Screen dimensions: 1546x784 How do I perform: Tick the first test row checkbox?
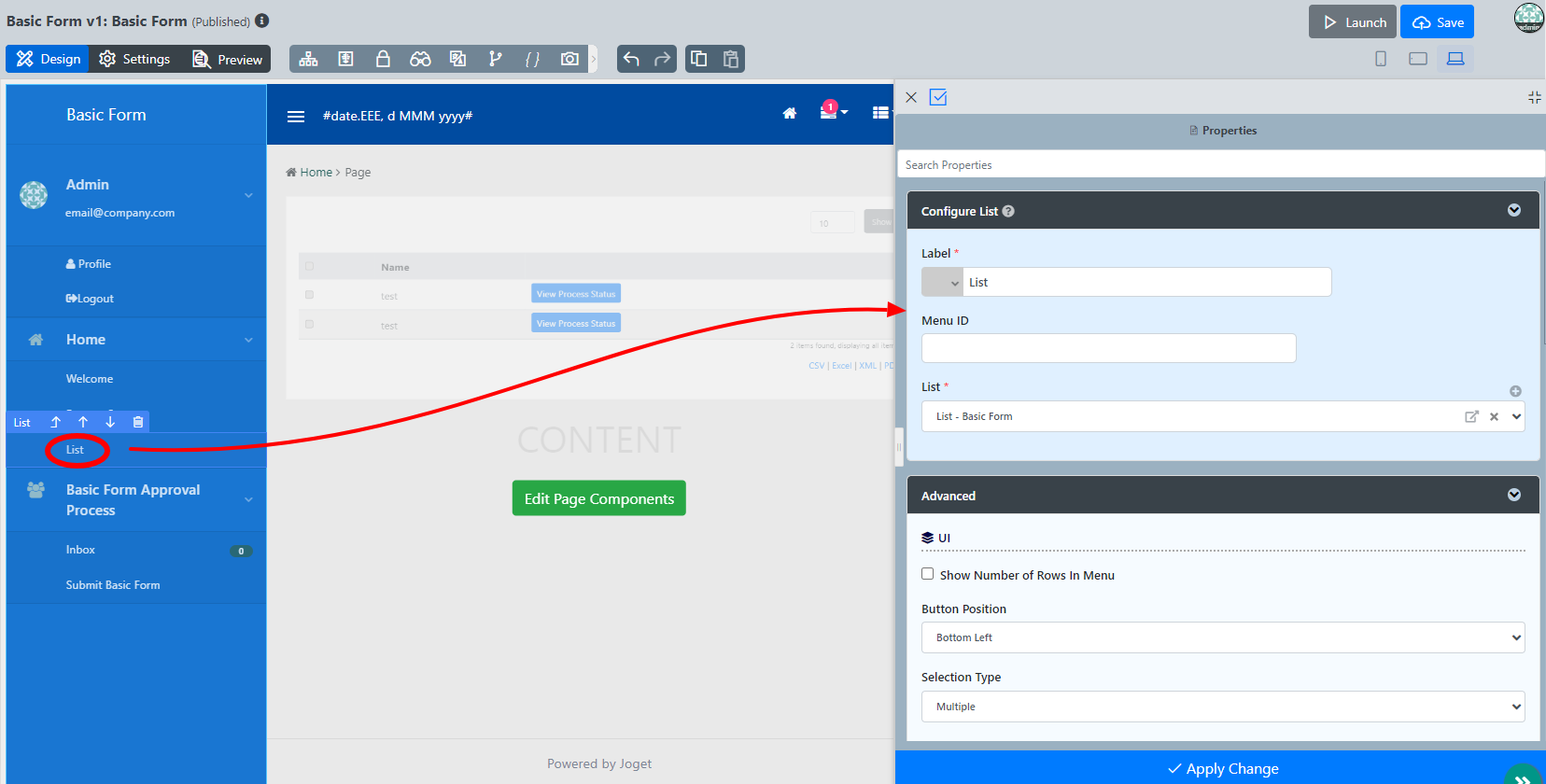point(309,295)
